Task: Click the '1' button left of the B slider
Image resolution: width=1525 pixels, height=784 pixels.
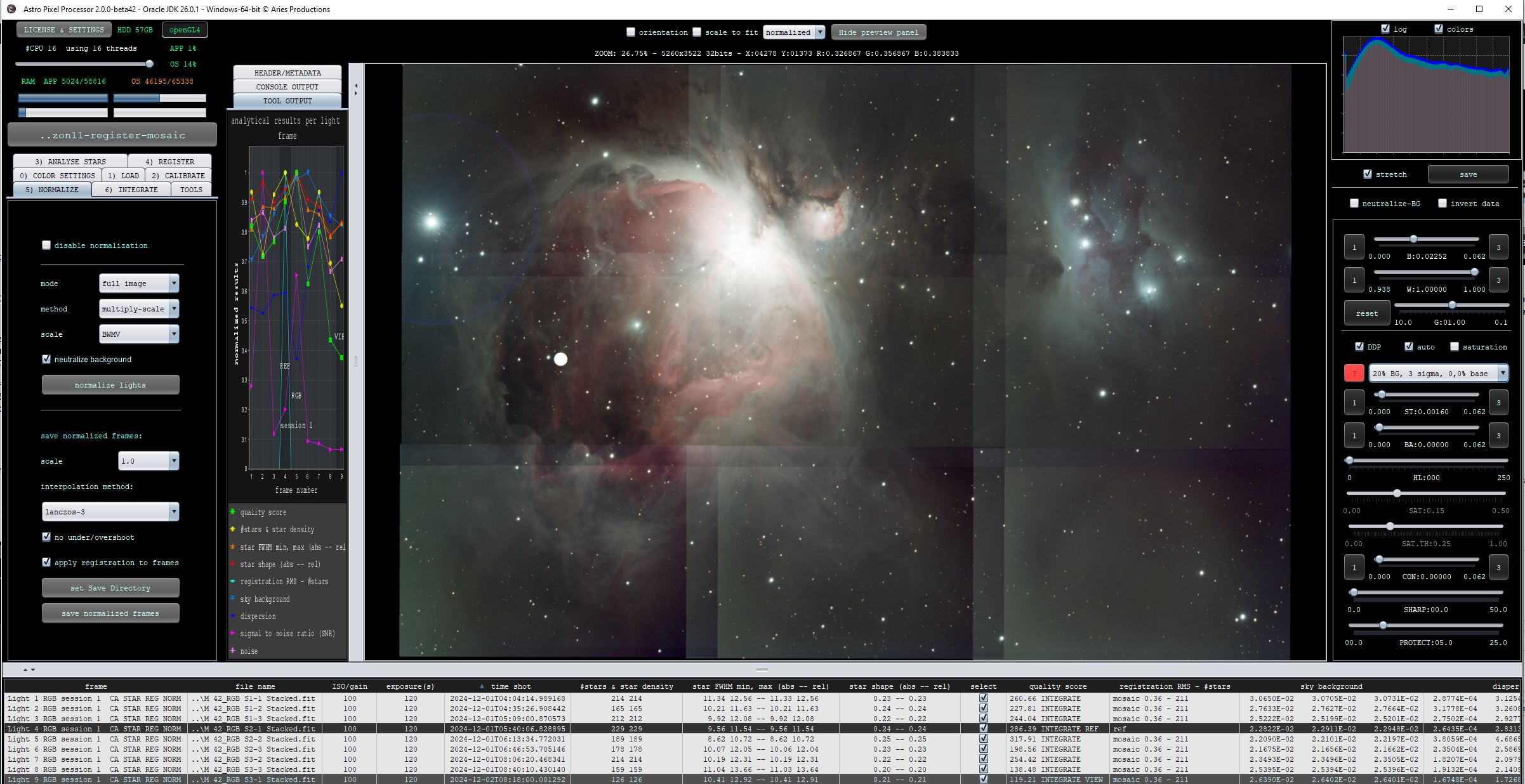Action: (x=1354, y=247)
